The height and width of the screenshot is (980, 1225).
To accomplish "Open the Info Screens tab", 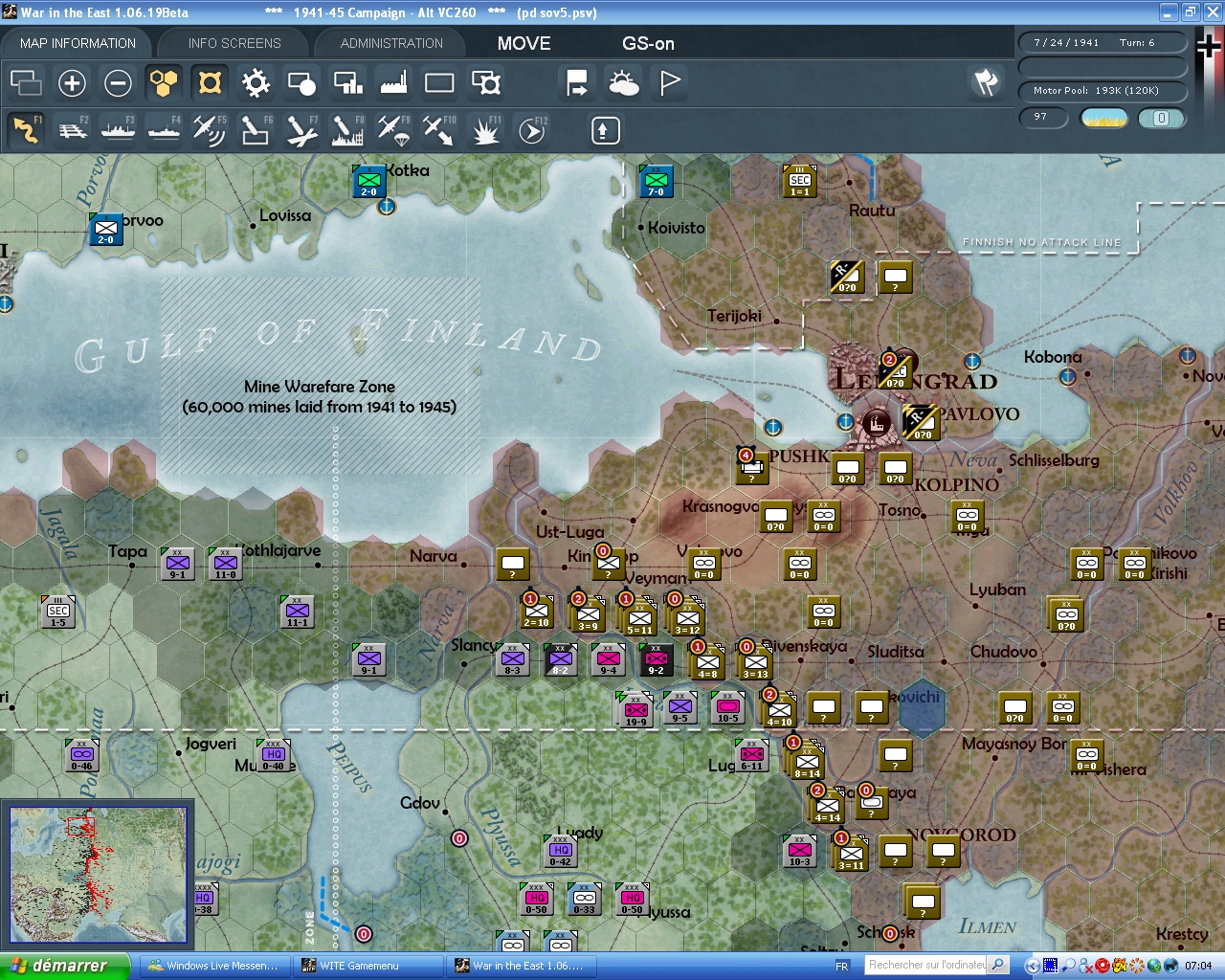I will (234, 43).
